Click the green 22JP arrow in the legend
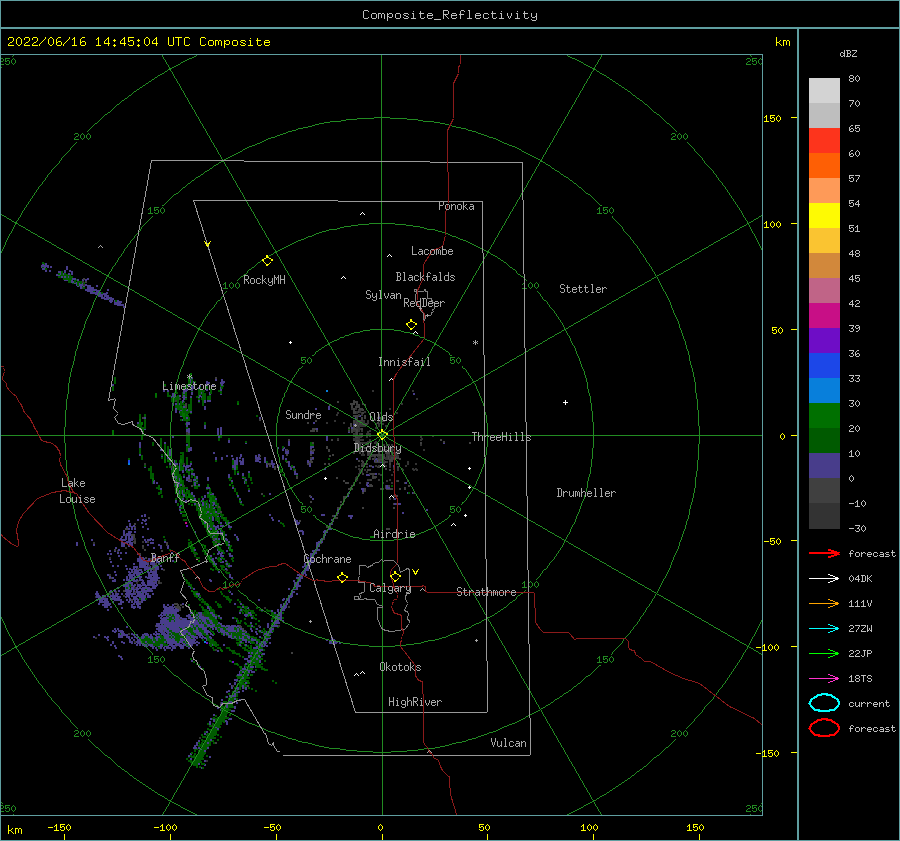 [824, 653]
